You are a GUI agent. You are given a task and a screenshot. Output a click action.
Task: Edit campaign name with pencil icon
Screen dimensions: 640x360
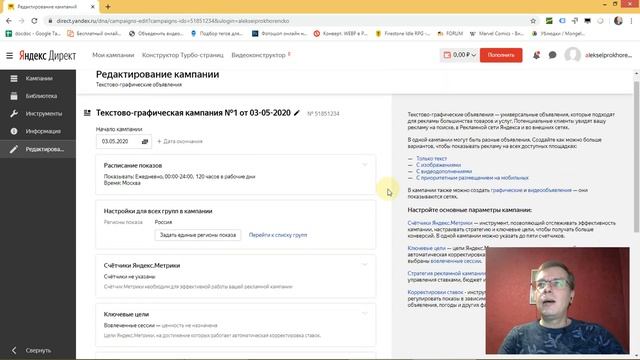297,113
